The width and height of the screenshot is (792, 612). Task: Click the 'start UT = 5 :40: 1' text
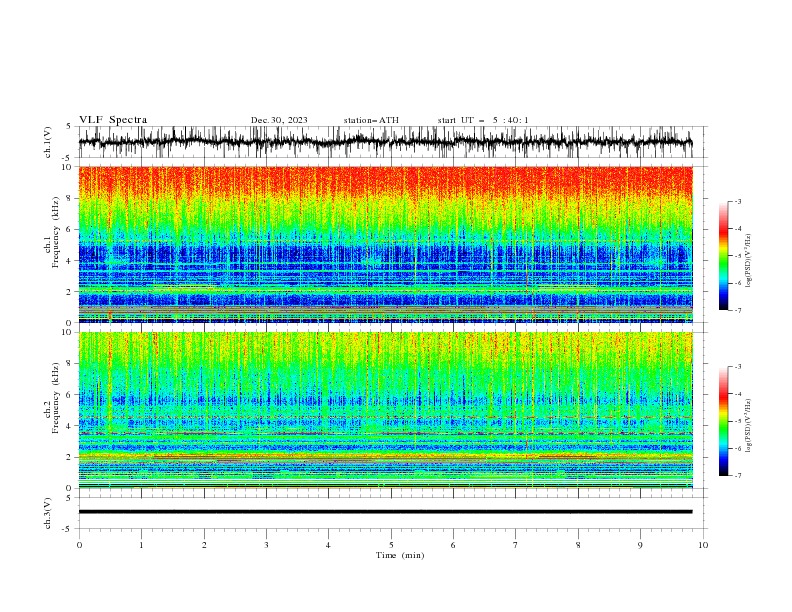tap(483, 120)
